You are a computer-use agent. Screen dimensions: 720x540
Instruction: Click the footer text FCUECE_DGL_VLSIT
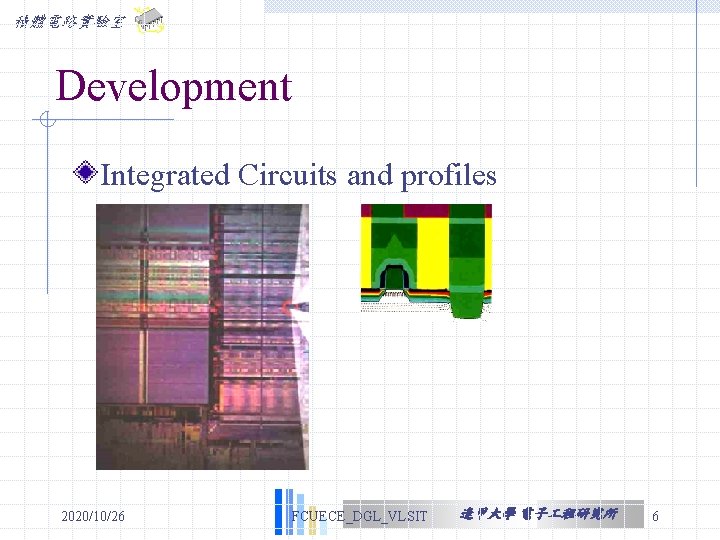359,516
